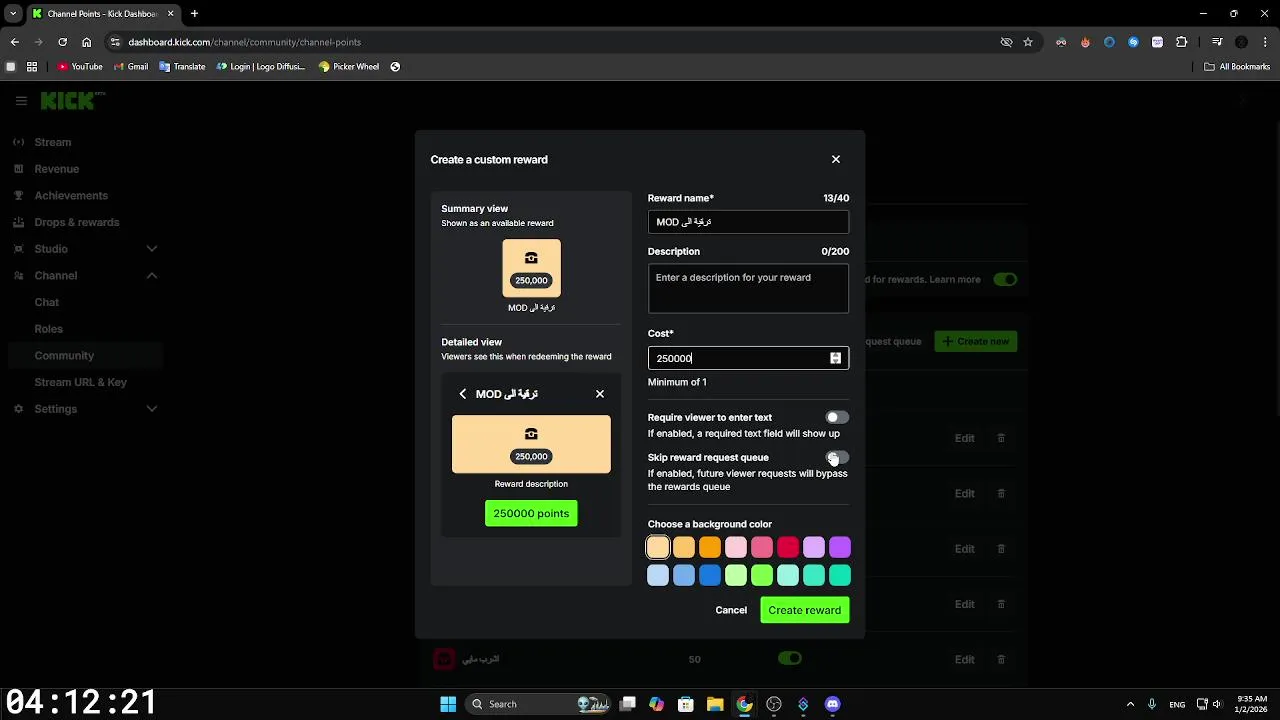Open the Chrome three-dot menu
The width and height of the screenshot is (1280, 720).
1265,42
